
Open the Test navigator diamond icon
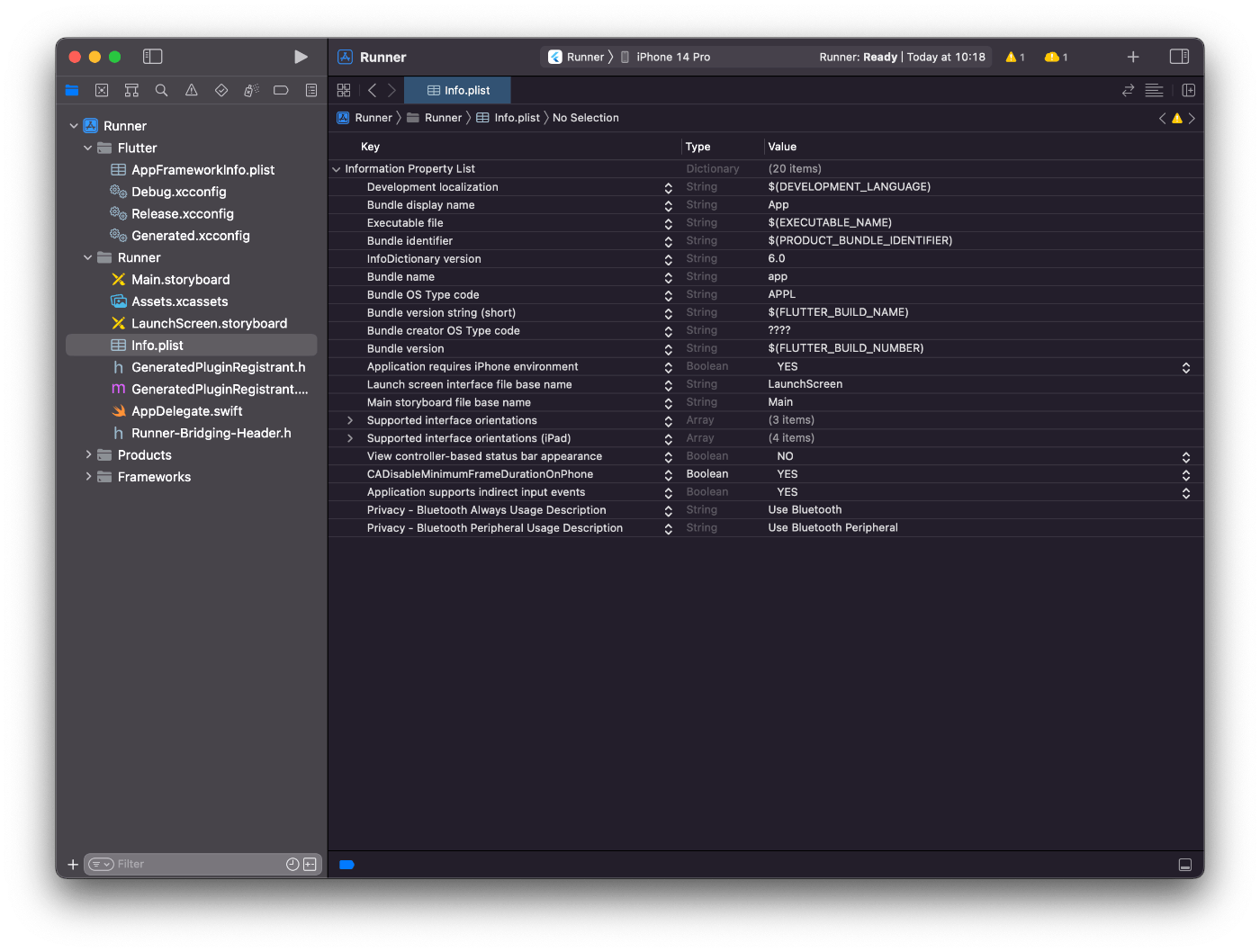click(x=221, y=90)
